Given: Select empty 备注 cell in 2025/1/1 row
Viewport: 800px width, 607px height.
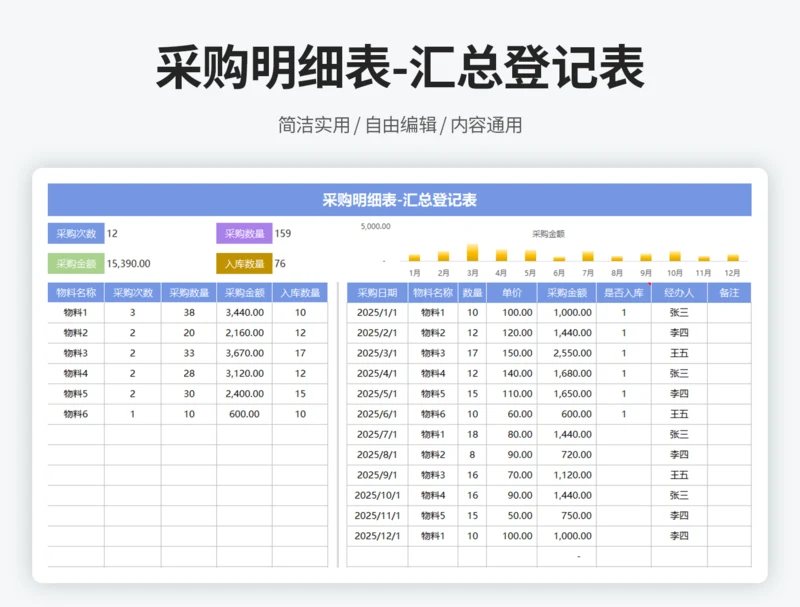Looking at the screenshot, I should [x=729, y=313].
